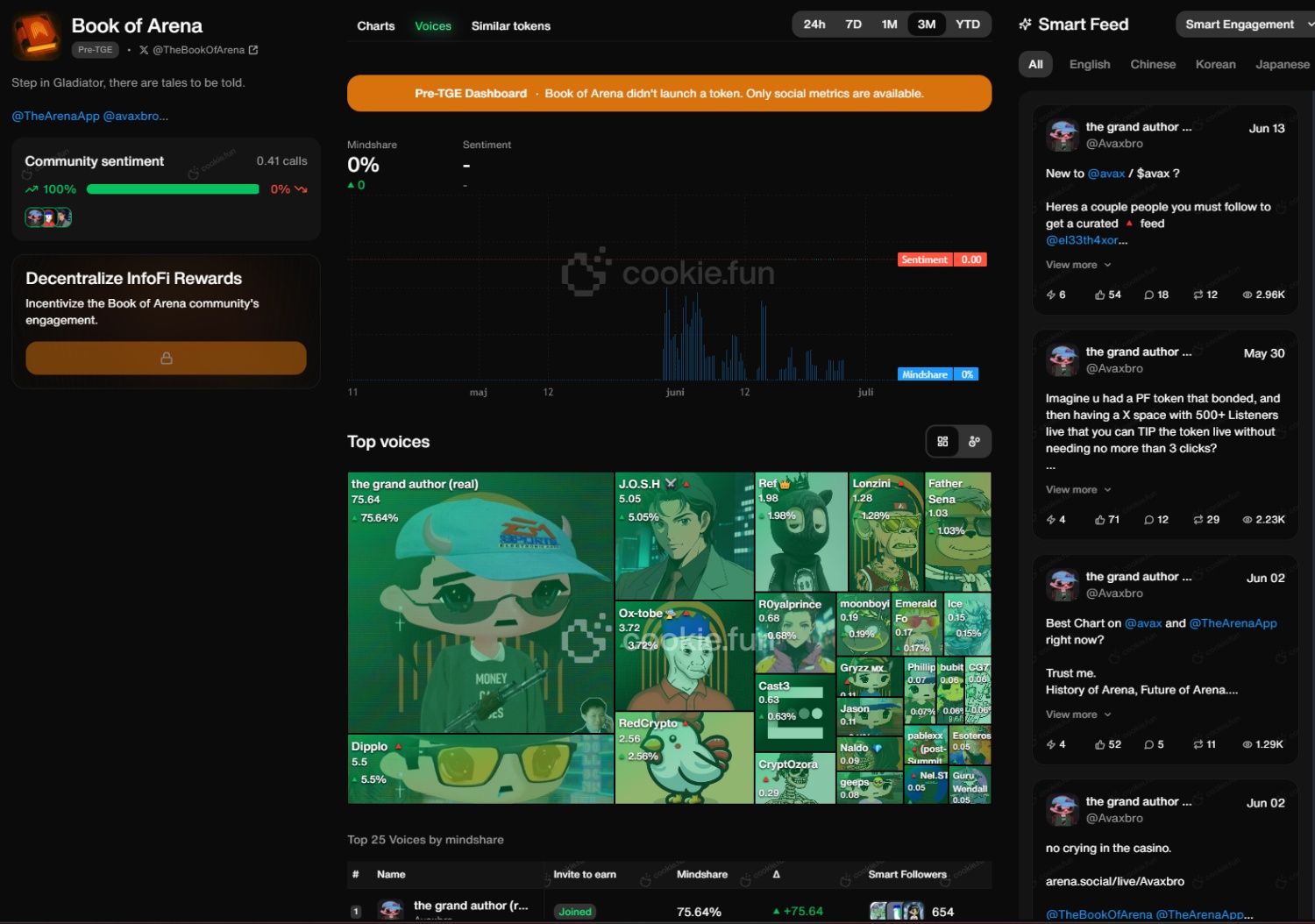Screen dimensions: 1315x924
Task: Click community sentiment voter avatars
Action: [48, 217]
